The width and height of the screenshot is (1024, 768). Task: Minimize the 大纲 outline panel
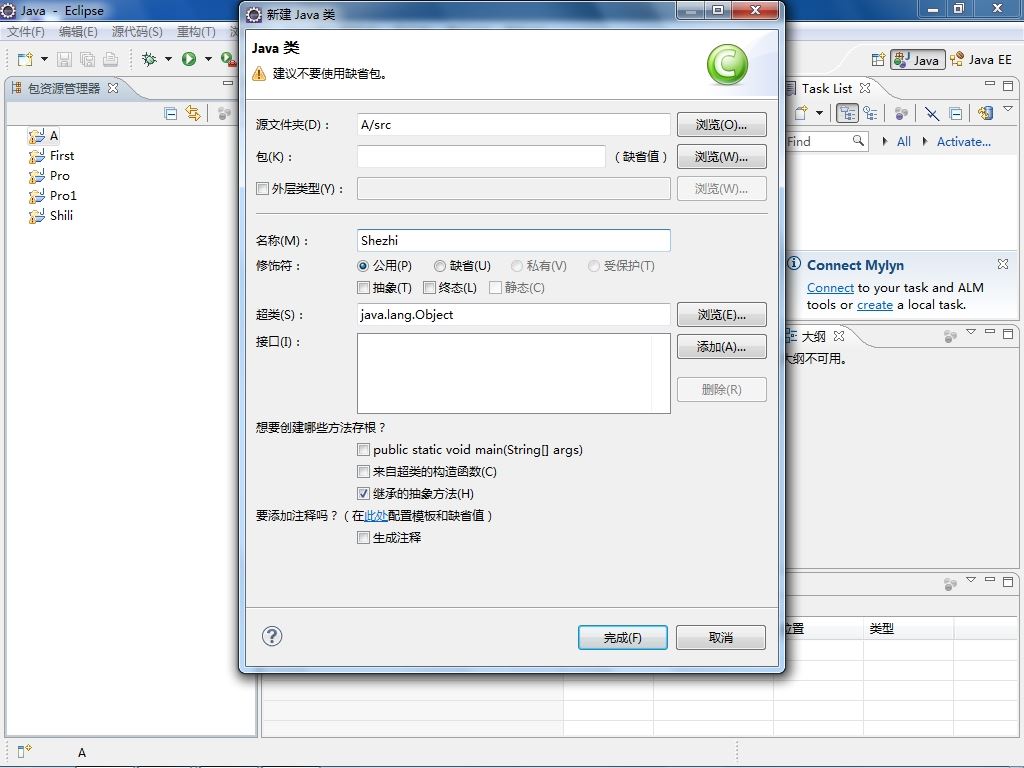[x=990, y=332]
